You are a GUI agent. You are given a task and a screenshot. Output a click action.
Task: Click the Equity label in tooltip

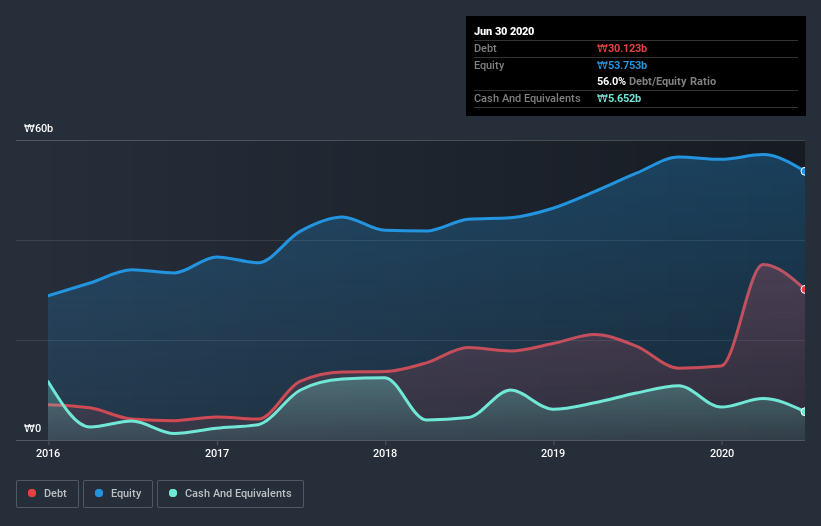pos(489,65)
